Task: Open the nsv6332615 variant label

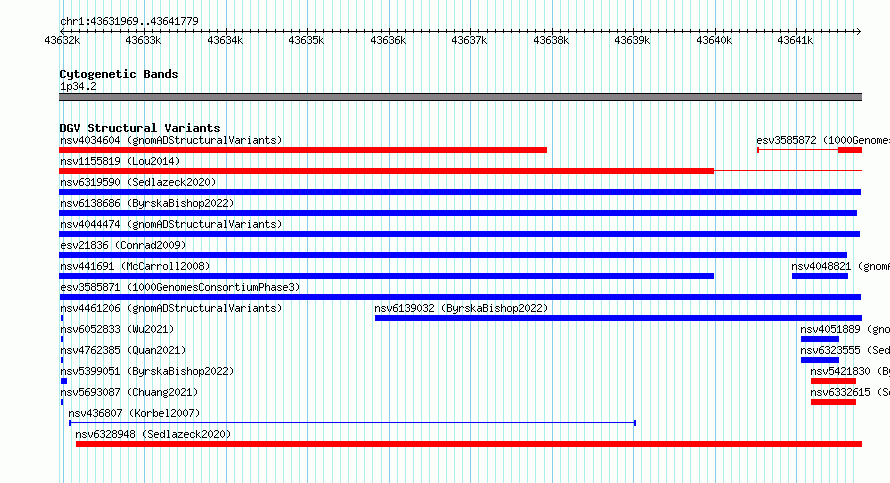Action: [x=850, y=392]
